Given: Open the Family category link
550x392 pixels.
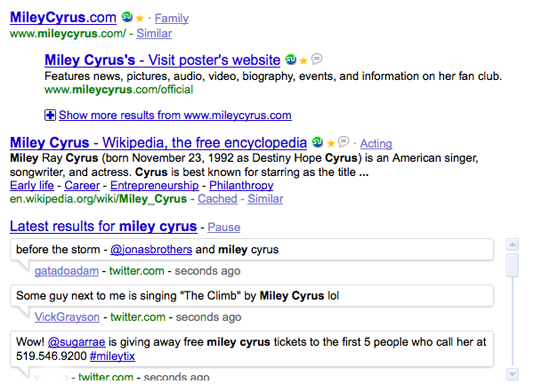Looking at the screenshot, I should coord(172,18).
